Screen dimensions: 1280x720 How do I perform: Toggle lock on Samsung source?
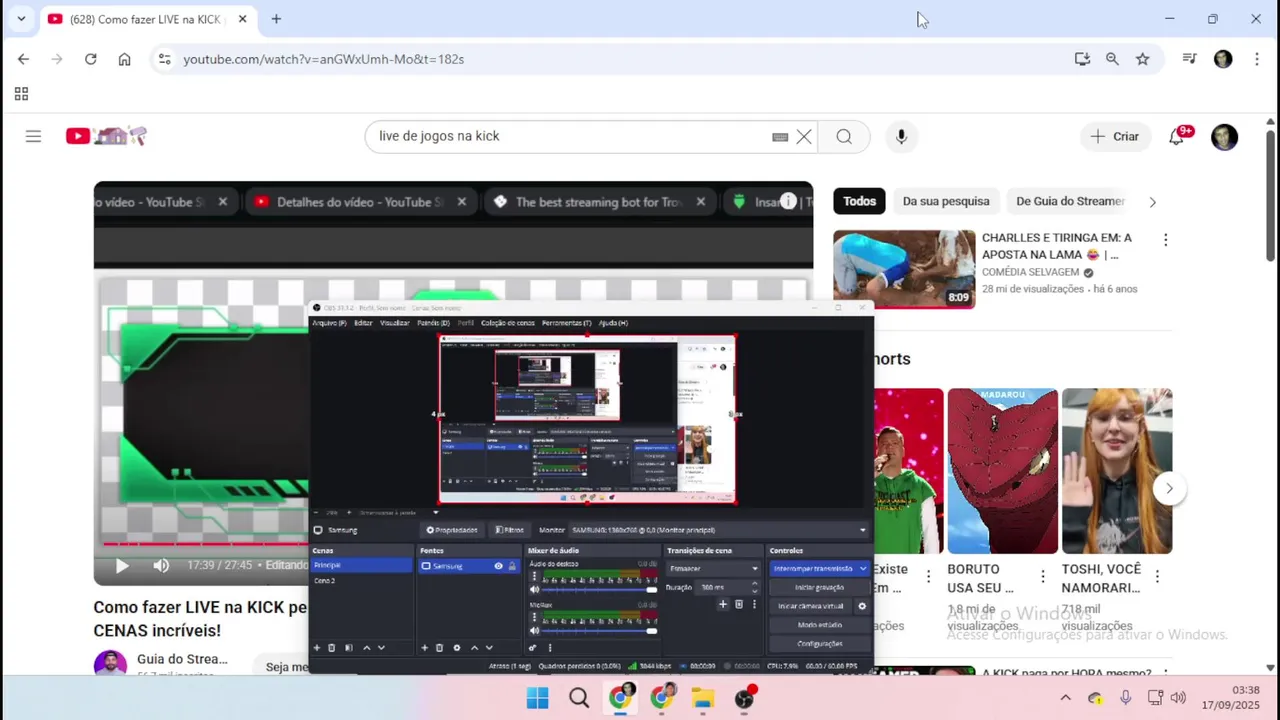[512, 566]
